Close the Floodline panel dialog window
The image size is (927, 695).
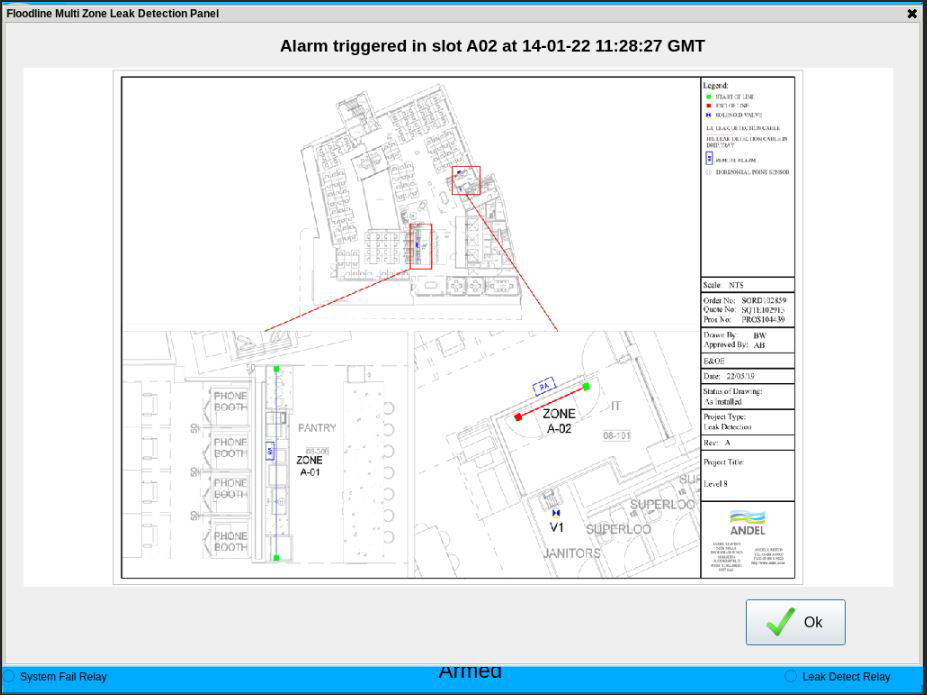(911, 14)
